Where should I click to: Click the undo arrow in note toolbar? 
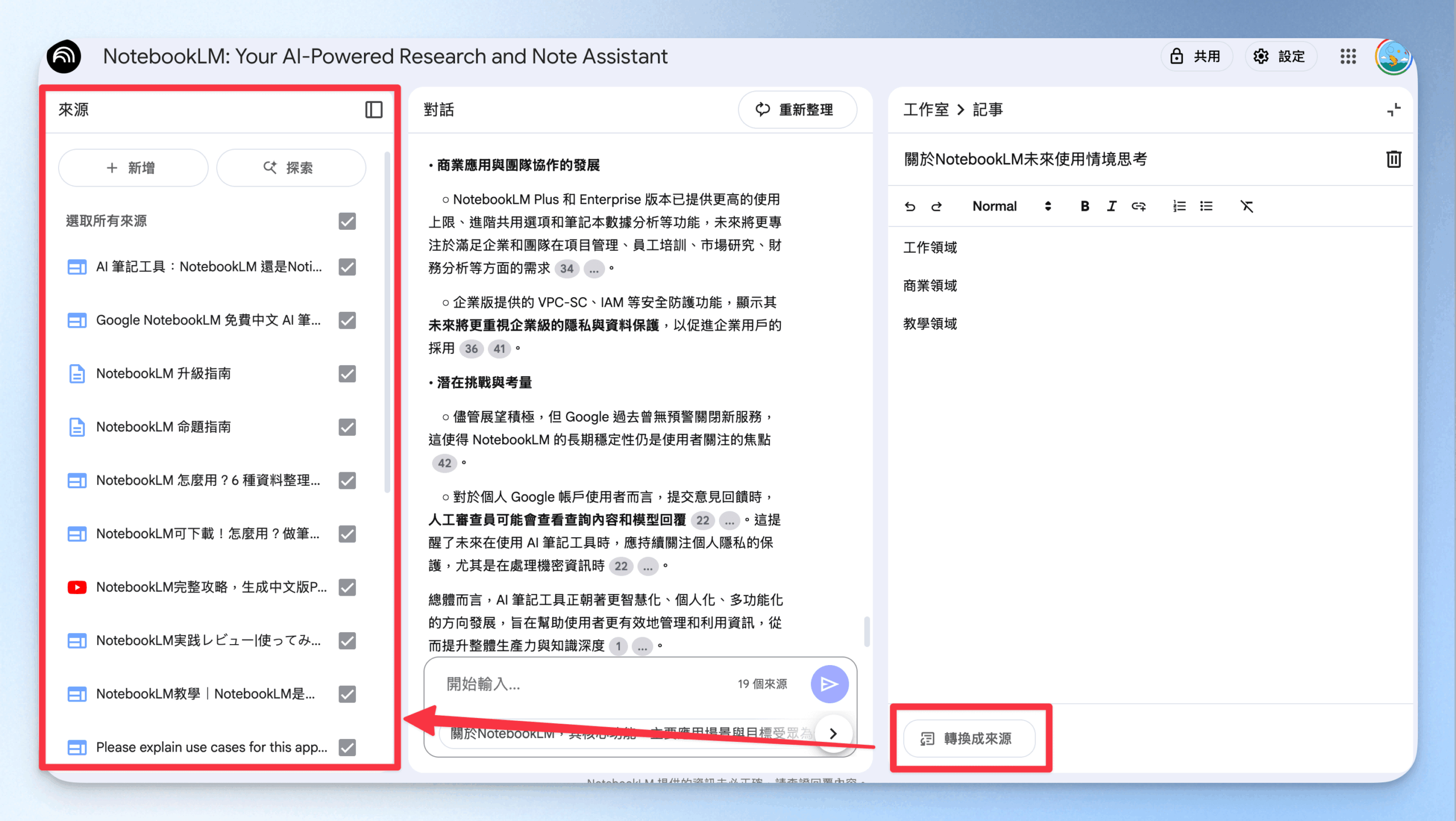[x=910, y=207]
